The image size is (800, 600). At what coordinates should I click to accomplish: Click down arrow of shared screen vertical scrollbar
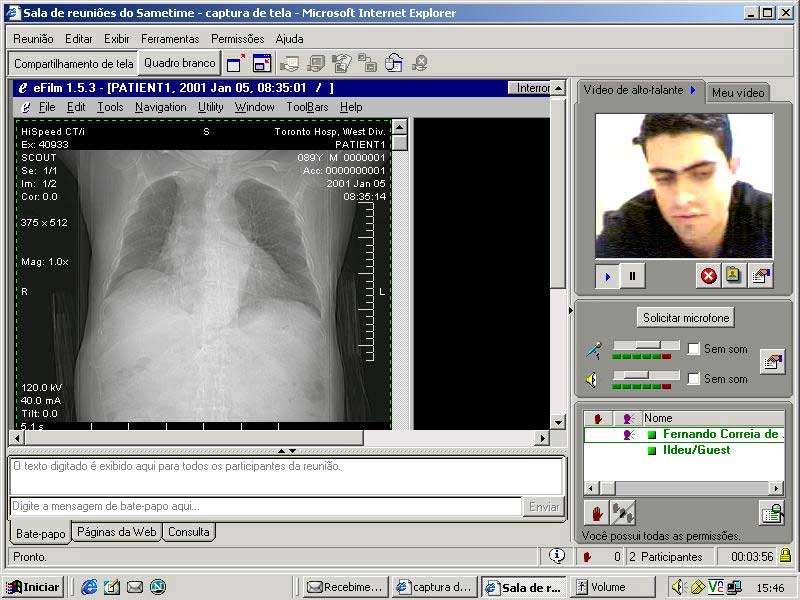pos(559,422)
